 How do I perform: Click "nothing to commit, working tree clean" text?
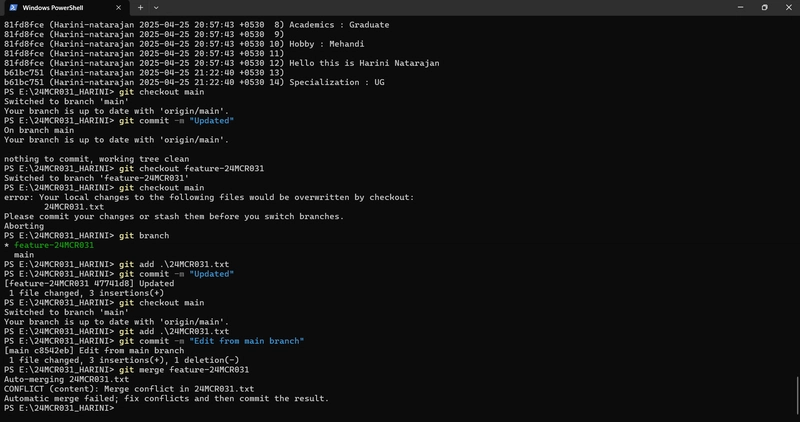pos(96,159)
